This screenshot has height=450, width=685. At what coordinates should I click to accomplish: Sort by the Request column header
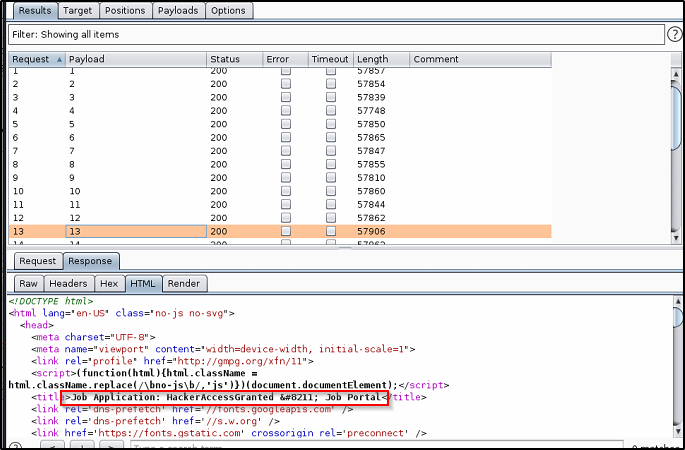coord(37,59)
